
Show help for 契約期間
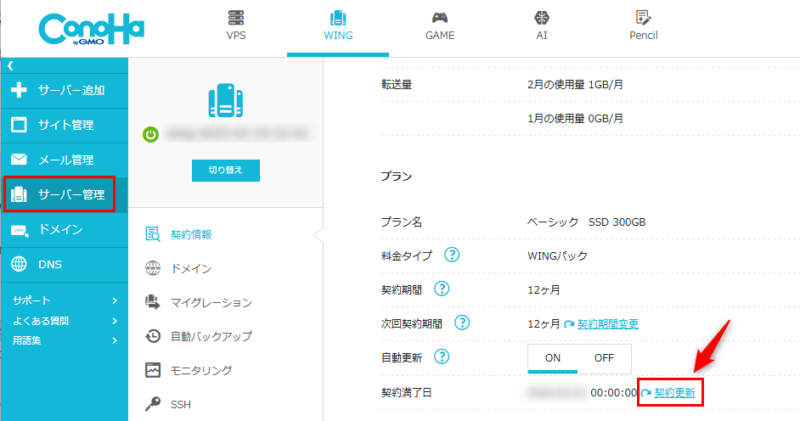tap(441, 289)
